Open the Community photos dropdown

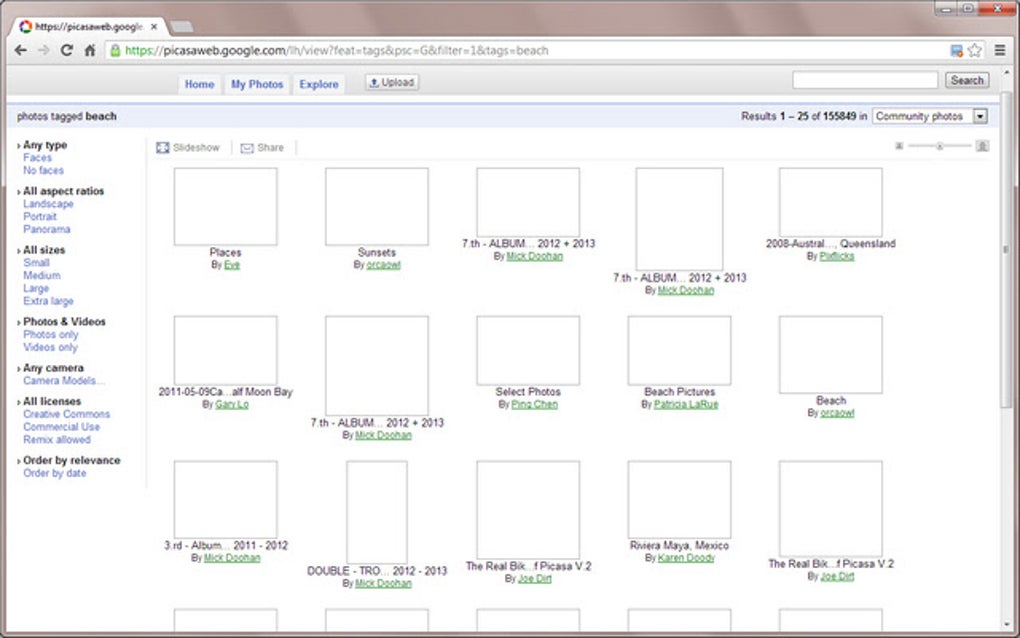tap(979, 115)
